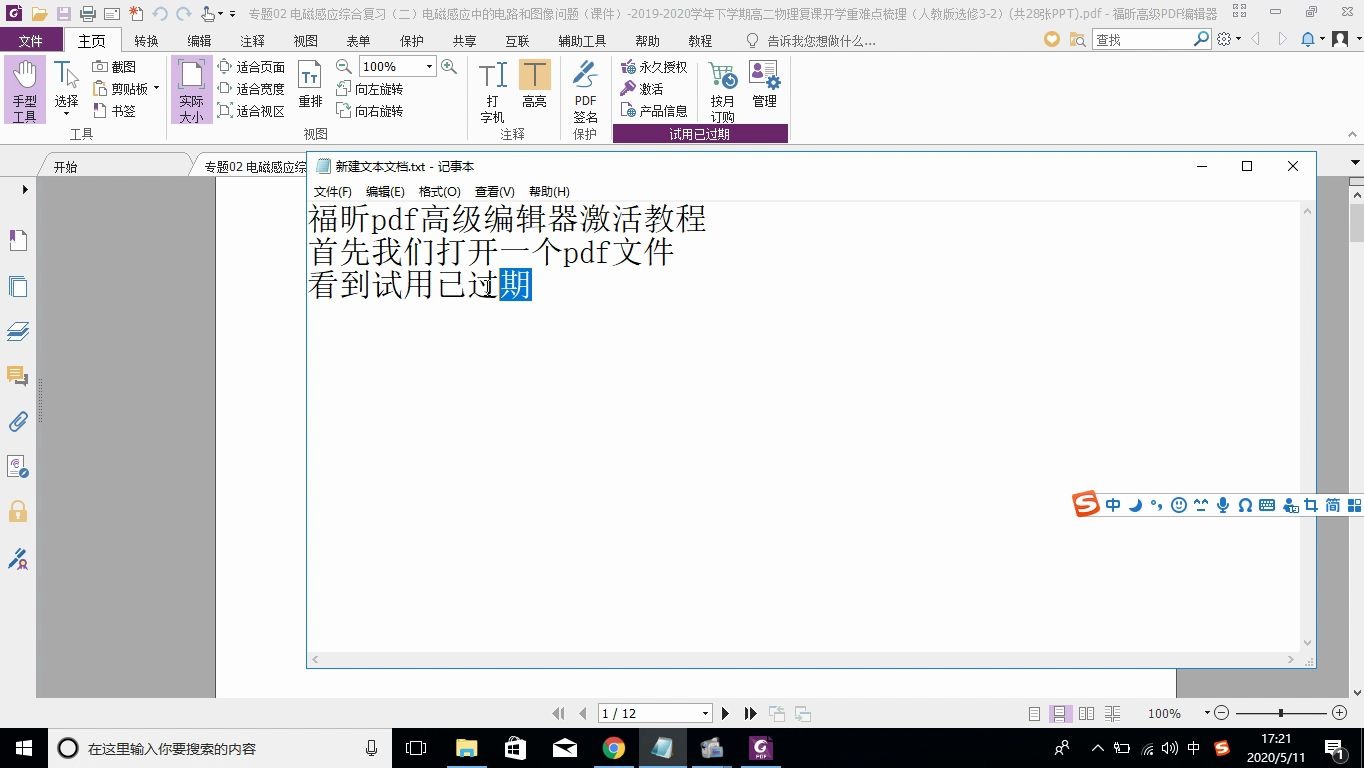The height and width of the screenshot is (768, 1364).
Task: Open Notepad's File (文件(F)) menu
Action: tap(333, 191)
